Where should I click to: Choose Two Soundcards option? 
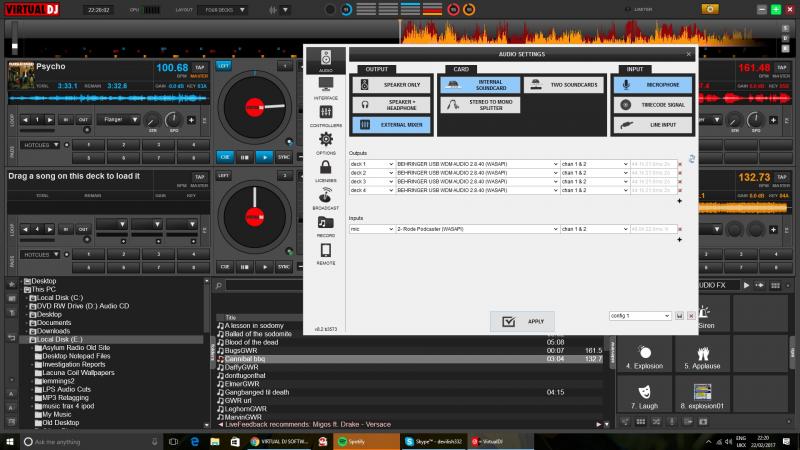[x=564, y=85]
